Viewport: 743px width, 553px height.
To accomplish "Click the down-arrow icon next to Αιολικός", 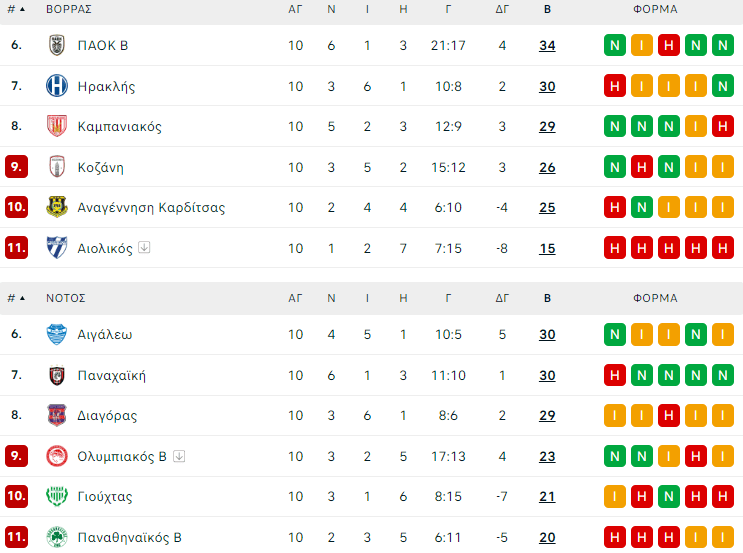I will coord(145,248).
